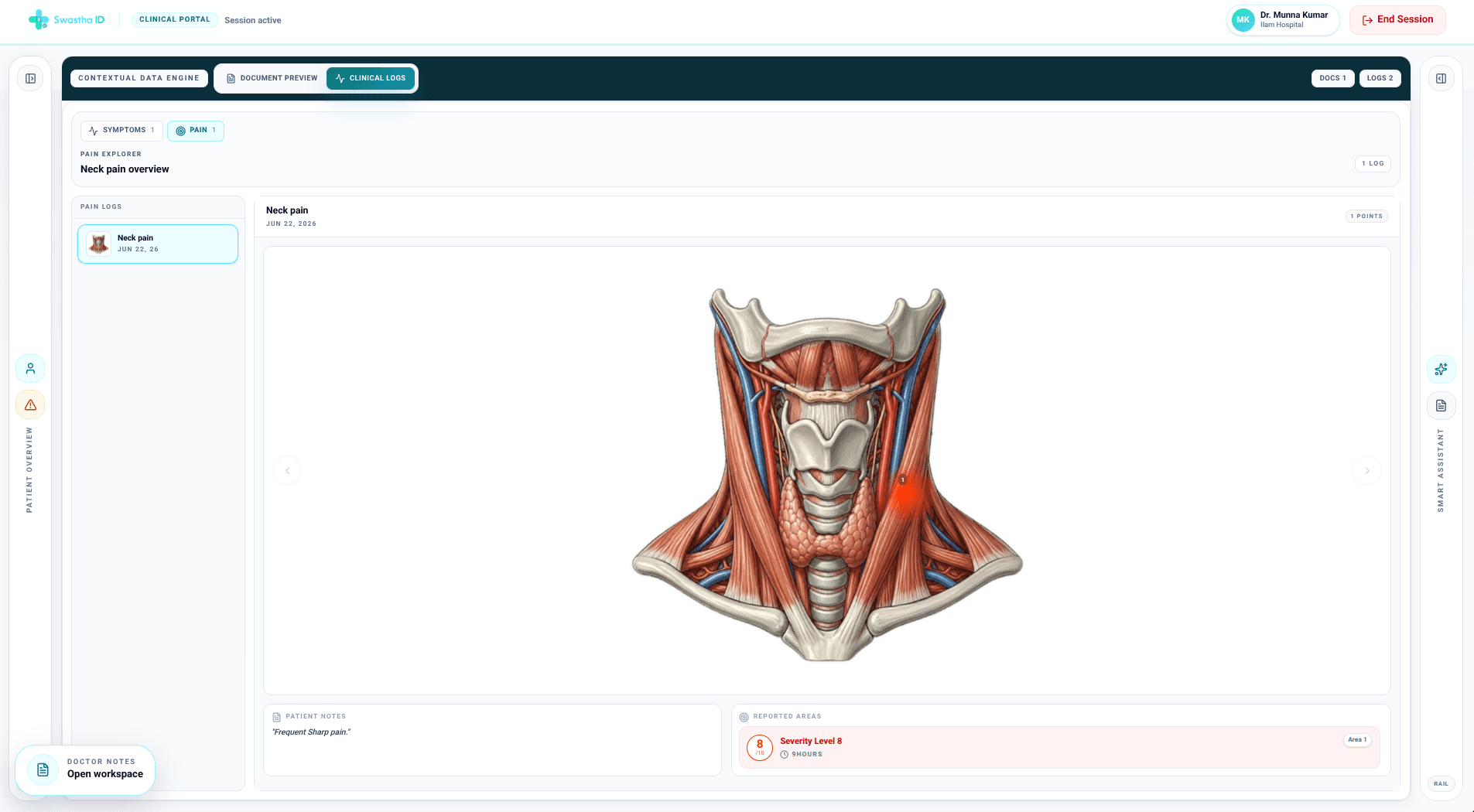Click the "Frequent Sharp pain." note
1474x812 pixels.
click(x=311, y=732)
